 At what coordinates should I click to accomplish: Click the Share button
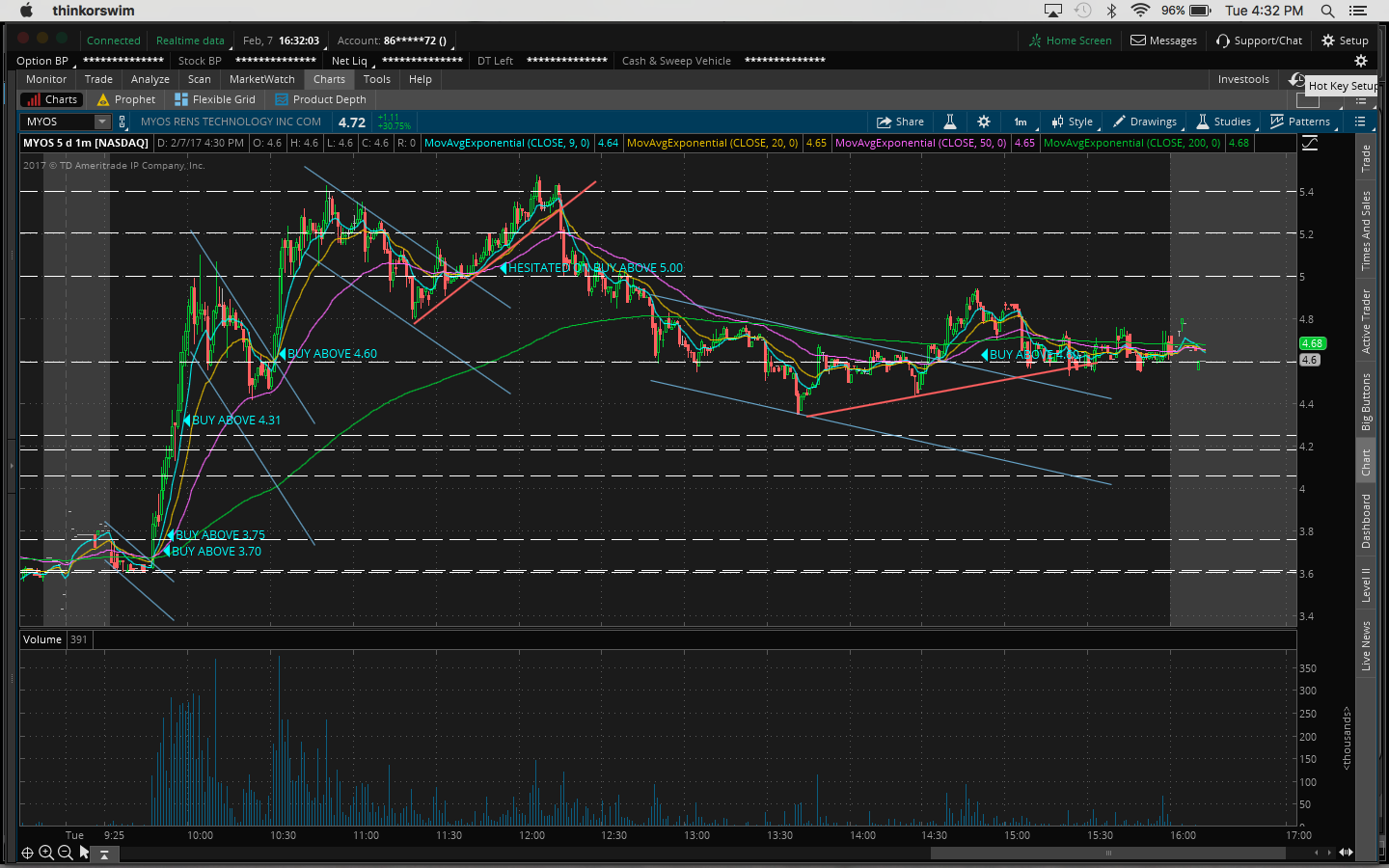[900, 122]
